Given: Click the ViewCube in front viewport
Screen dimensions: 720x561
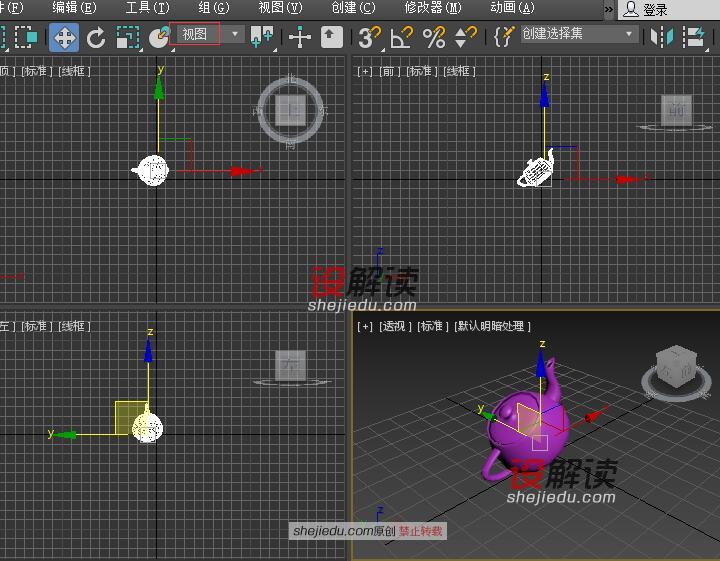Looking at the screenshot, I should click(676, 111).
